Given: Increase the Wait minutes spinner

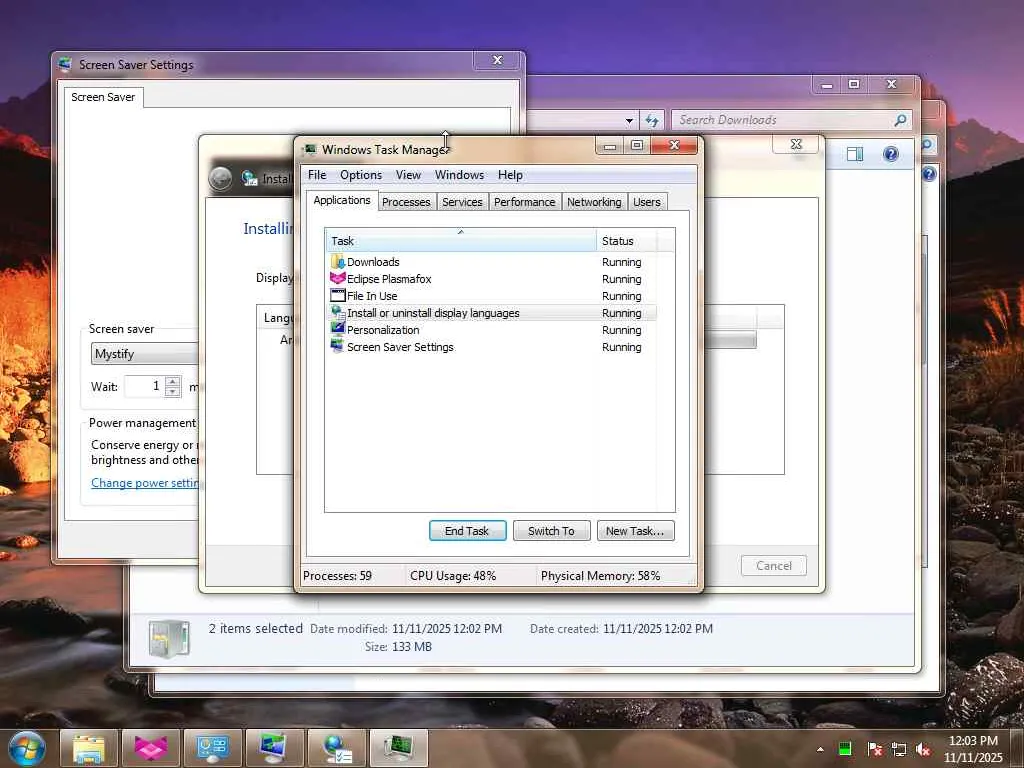Looking at the screenshot, I should point(172,381).
